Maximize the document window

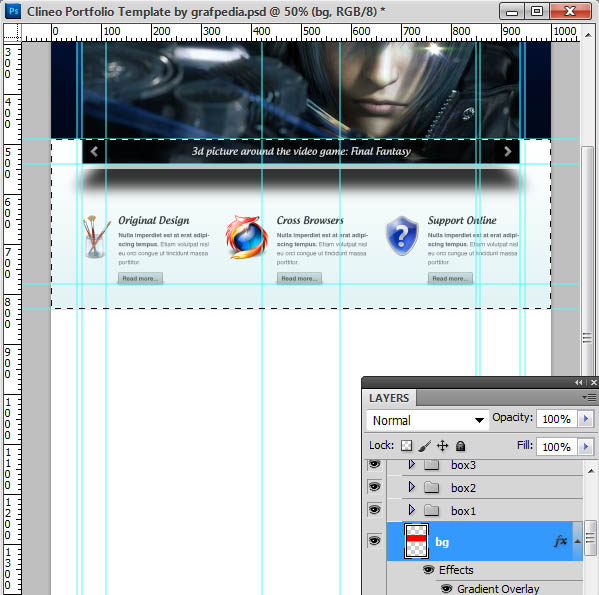(x=536, y=11)
